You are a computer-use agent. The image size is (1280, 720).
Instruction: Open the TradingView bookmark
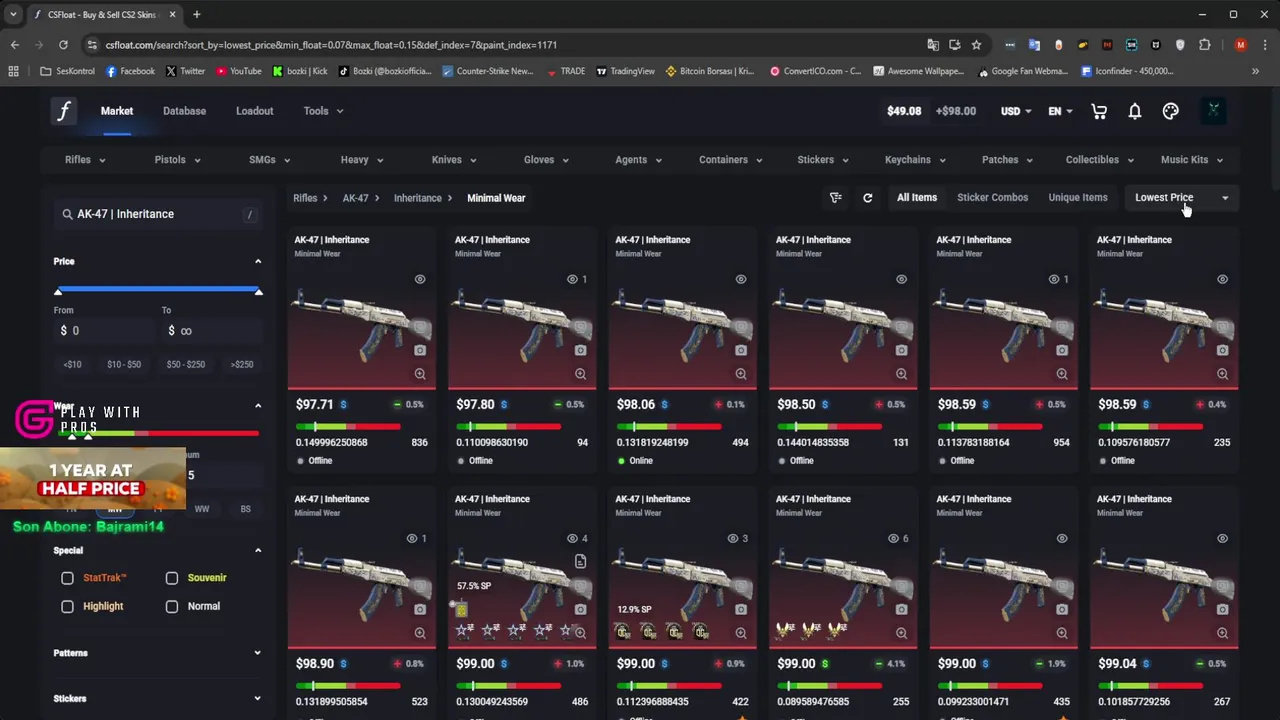pos(625,71)
